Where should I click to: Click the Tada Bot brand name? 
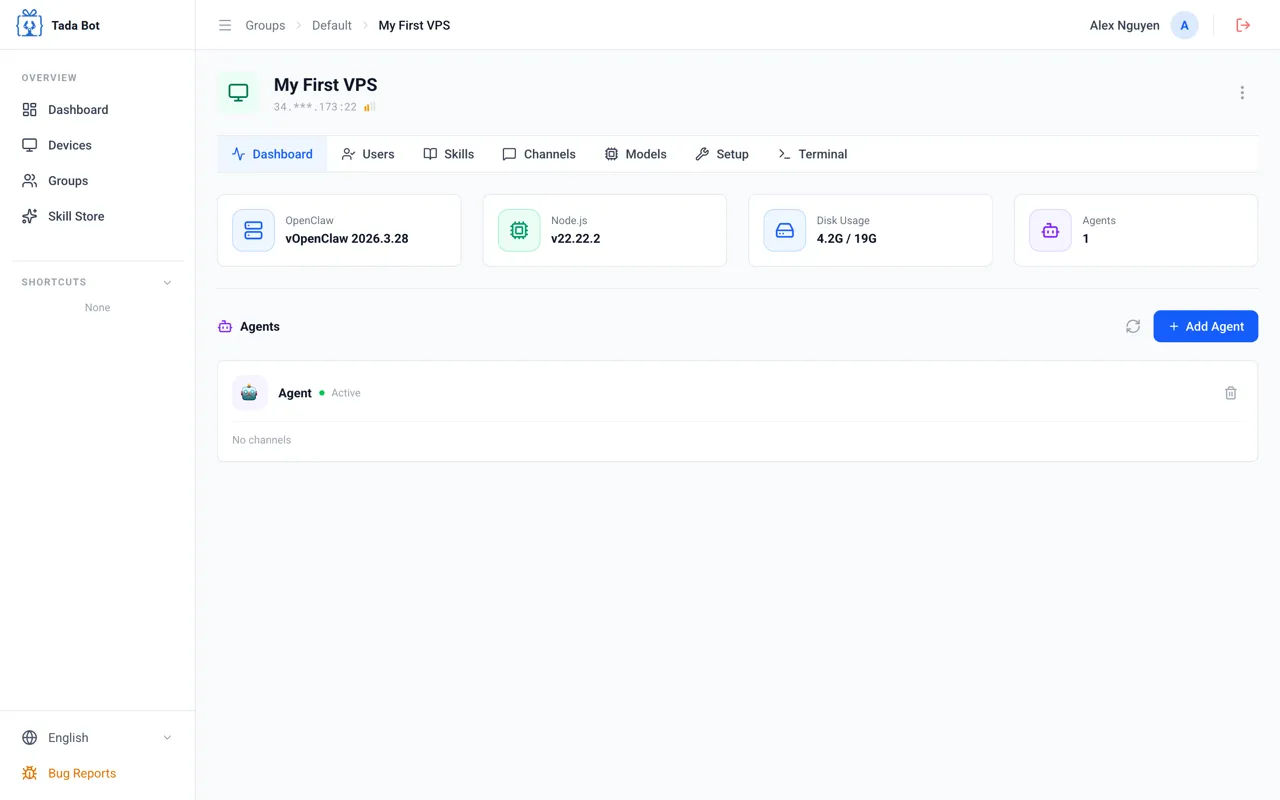click(76, 25)
